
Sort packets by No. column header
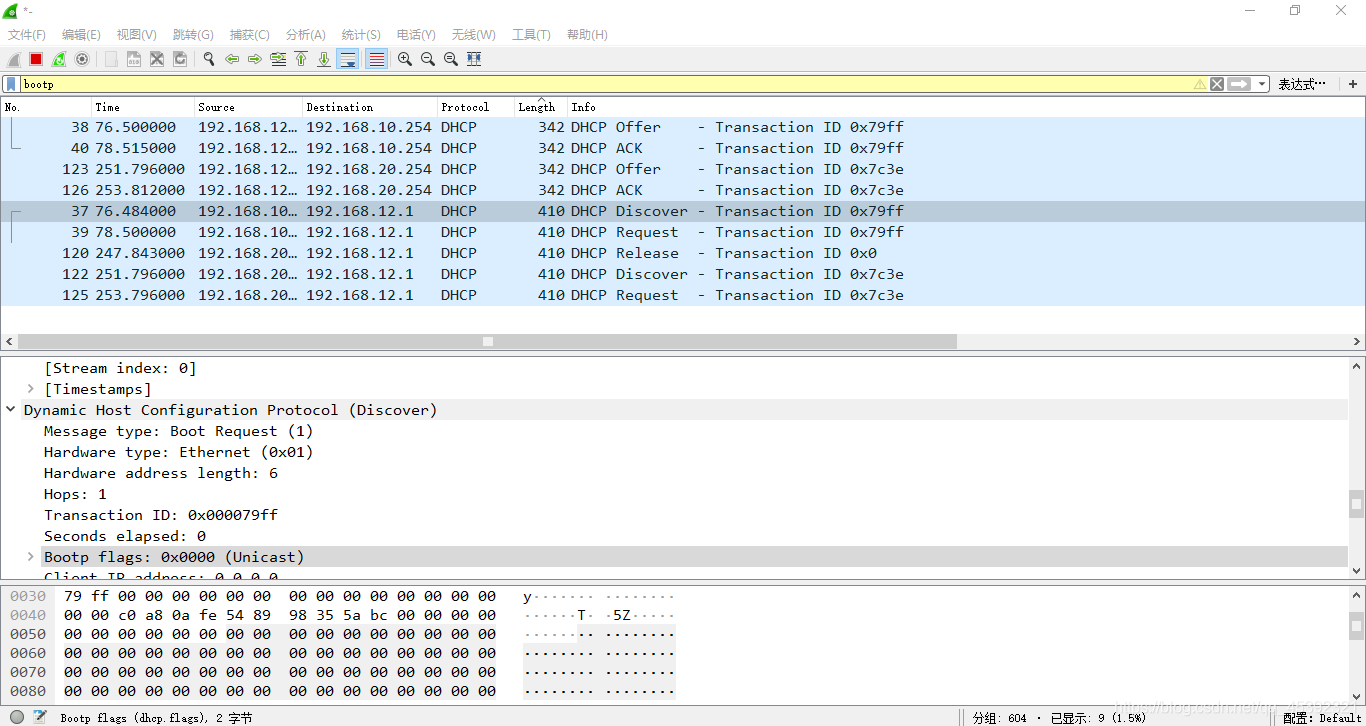pyautogui.click(x=46, y=107)
